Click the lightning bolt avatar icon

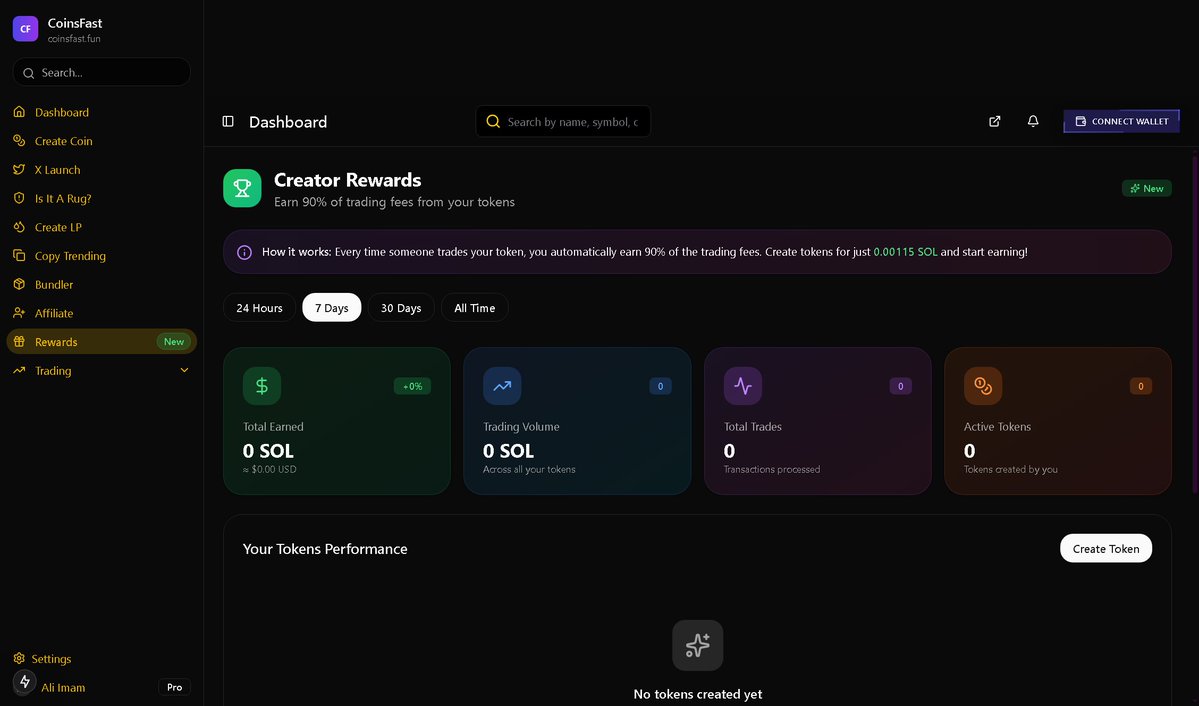tap(24, 682)
